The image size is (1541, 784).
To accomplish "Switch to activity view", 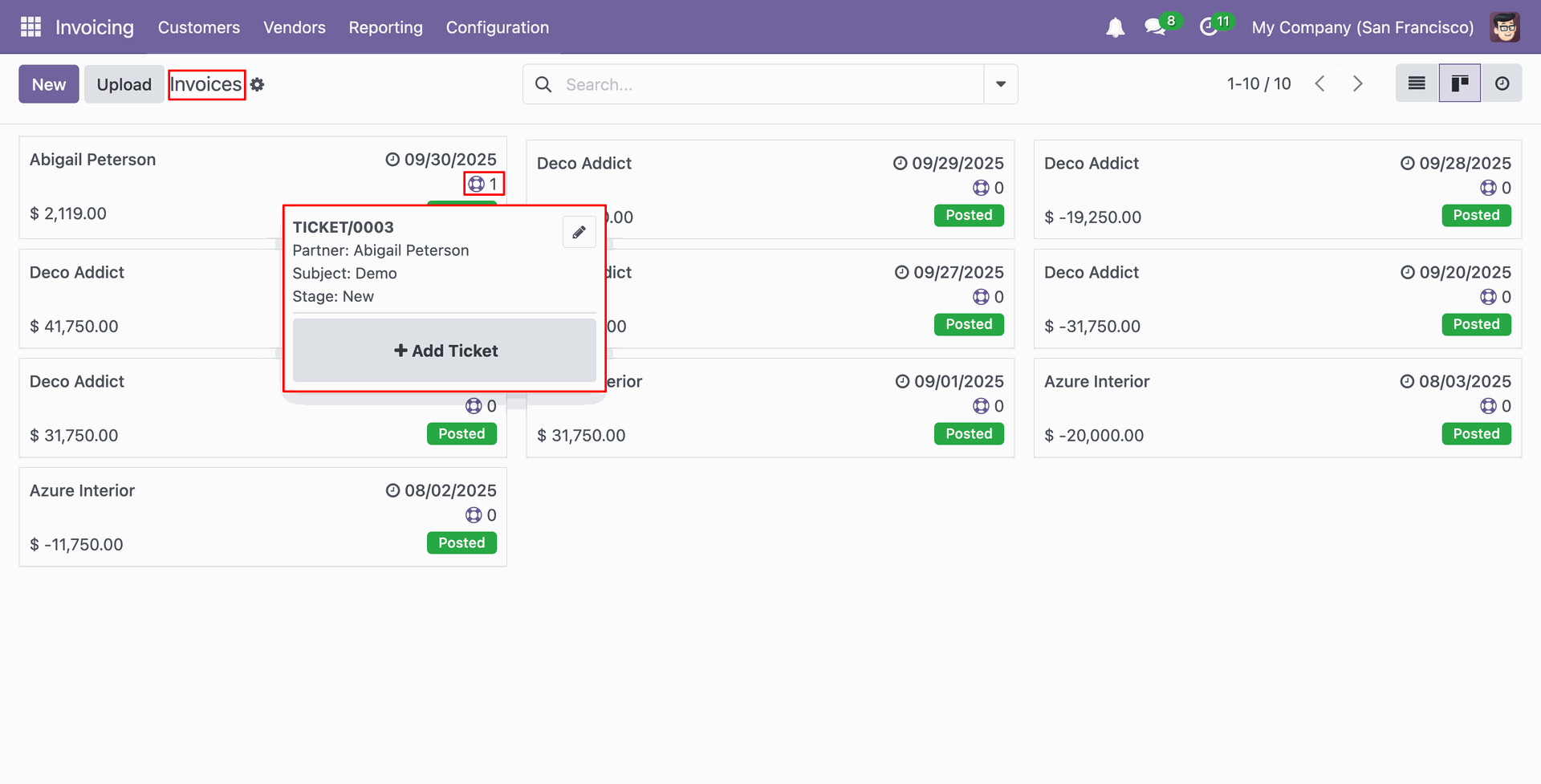I will (1502, 83).
